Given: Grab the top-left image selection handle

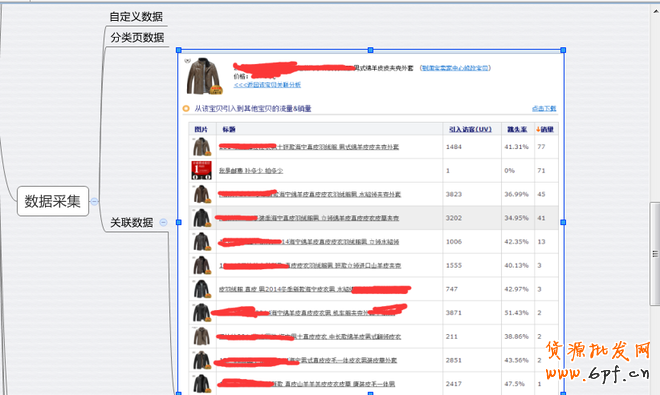Looking at the screenshot, I should click(179, 50).
